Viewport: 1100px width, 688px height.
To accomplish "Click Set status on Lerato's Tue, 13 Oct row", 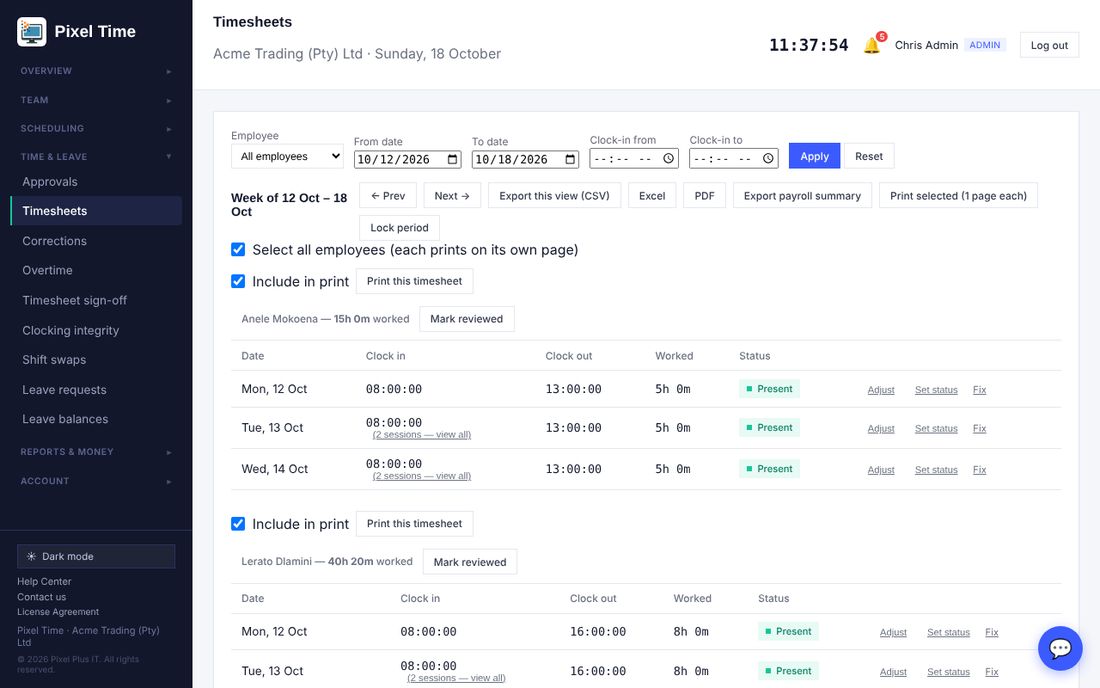I will coord(948,672).
